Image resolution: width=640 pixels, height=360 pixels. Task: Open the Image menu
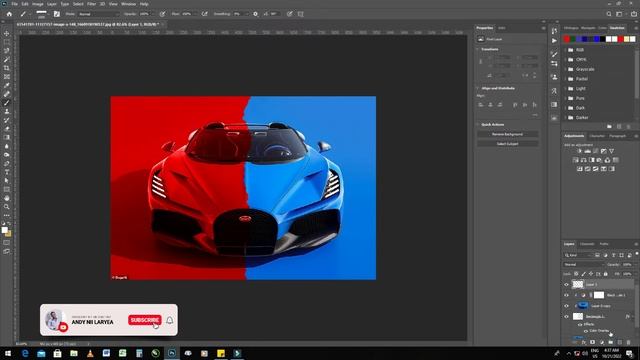[38, 4]
